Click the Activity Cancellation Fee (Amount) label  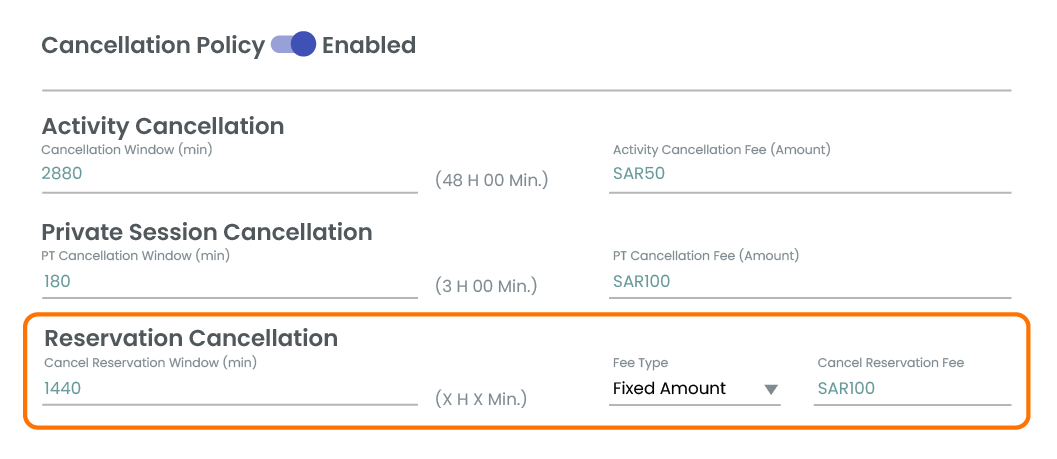point(721,150)
